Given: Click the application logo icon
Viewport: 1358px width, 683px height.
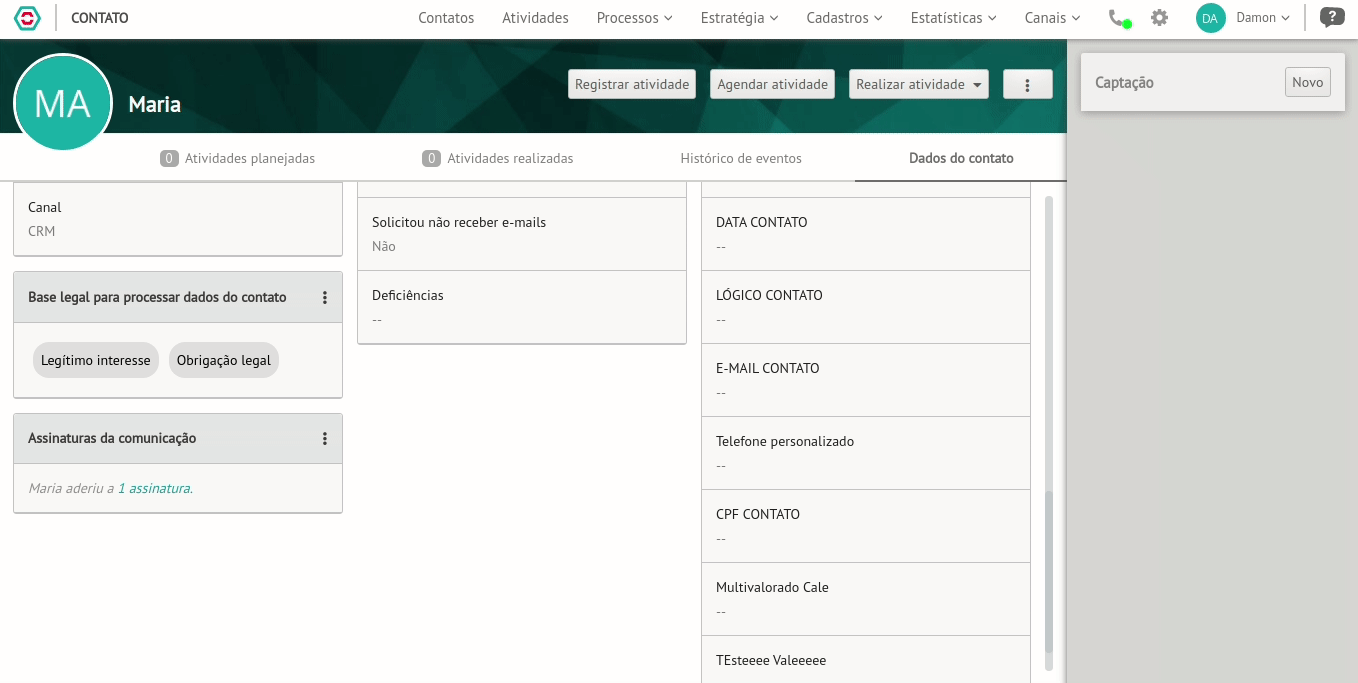Looking at the screenshot, I should (x=28, y=18).
